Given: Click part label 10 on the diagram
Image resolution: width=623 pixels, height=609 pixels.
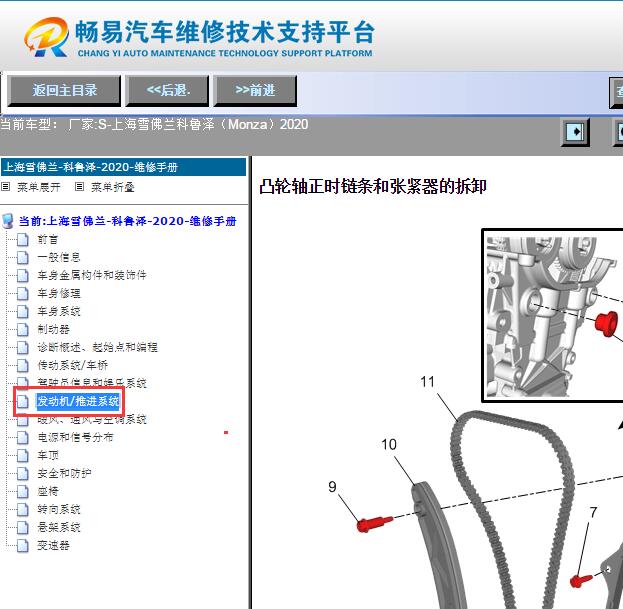Looking at the screenshot, I should (x=389, y=445).
